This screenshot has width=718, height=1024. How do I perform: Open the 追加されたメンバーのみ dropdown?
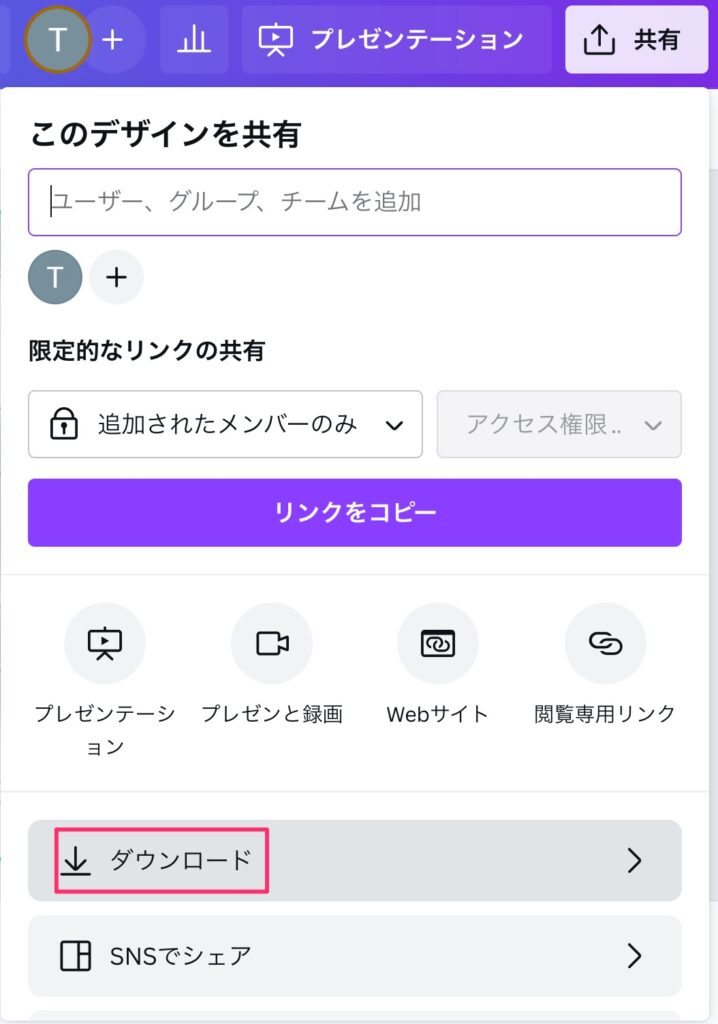coord(225,424)
